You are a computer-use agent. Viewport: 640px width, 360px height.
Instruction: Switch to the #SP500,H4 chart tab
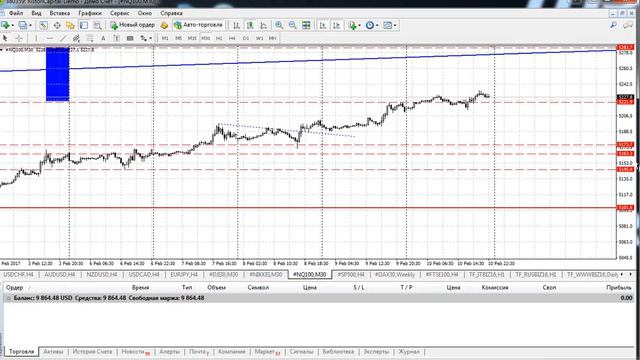[351, 274]
